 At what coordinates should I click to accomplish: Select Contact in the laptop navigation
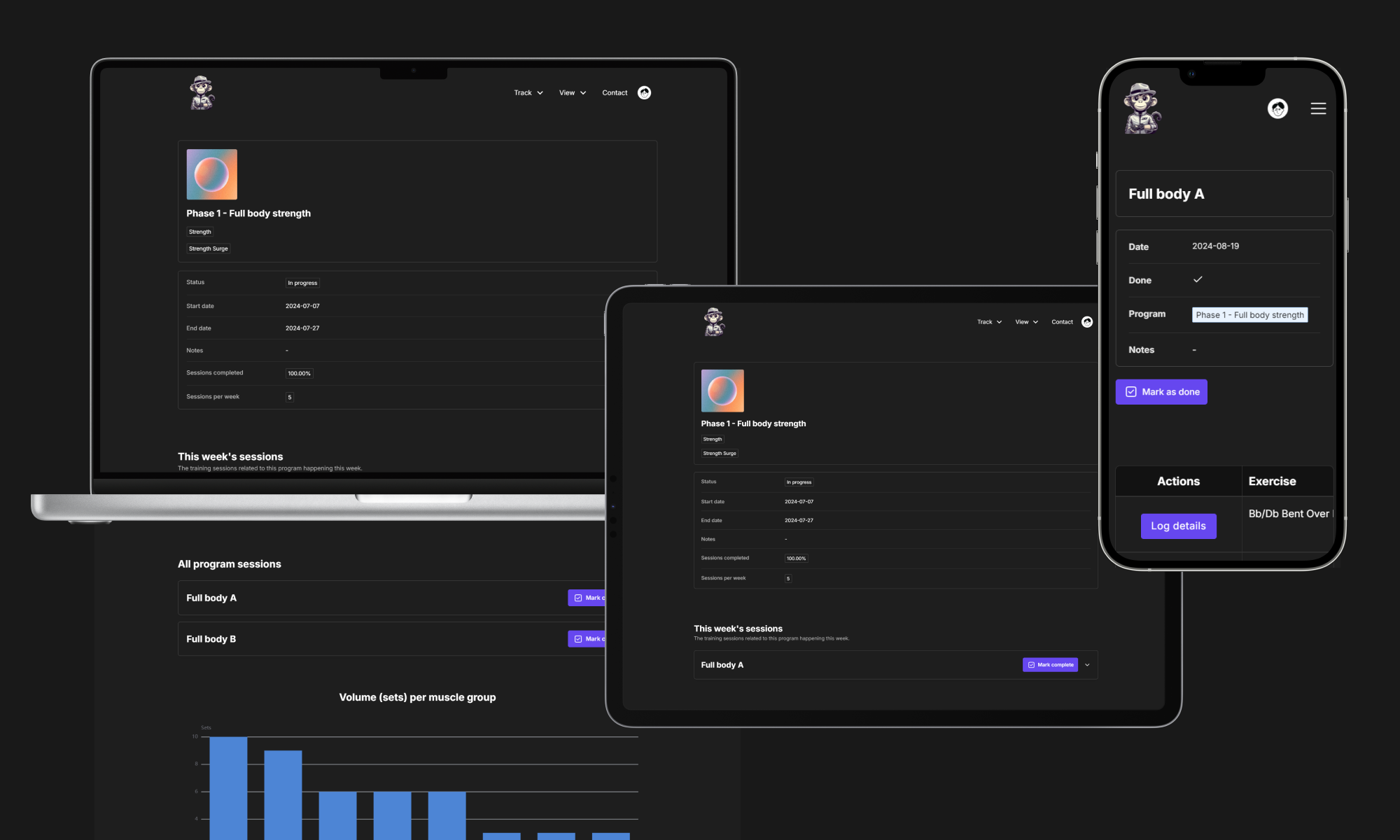point(614,92)
